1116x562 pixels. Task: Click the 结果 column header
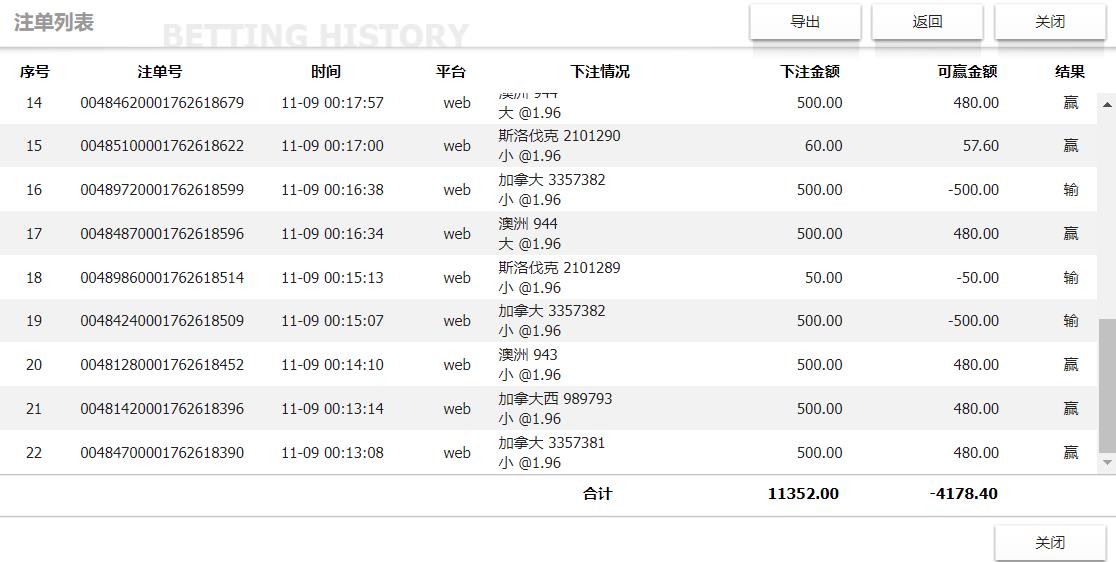(x=1070, y=72)
